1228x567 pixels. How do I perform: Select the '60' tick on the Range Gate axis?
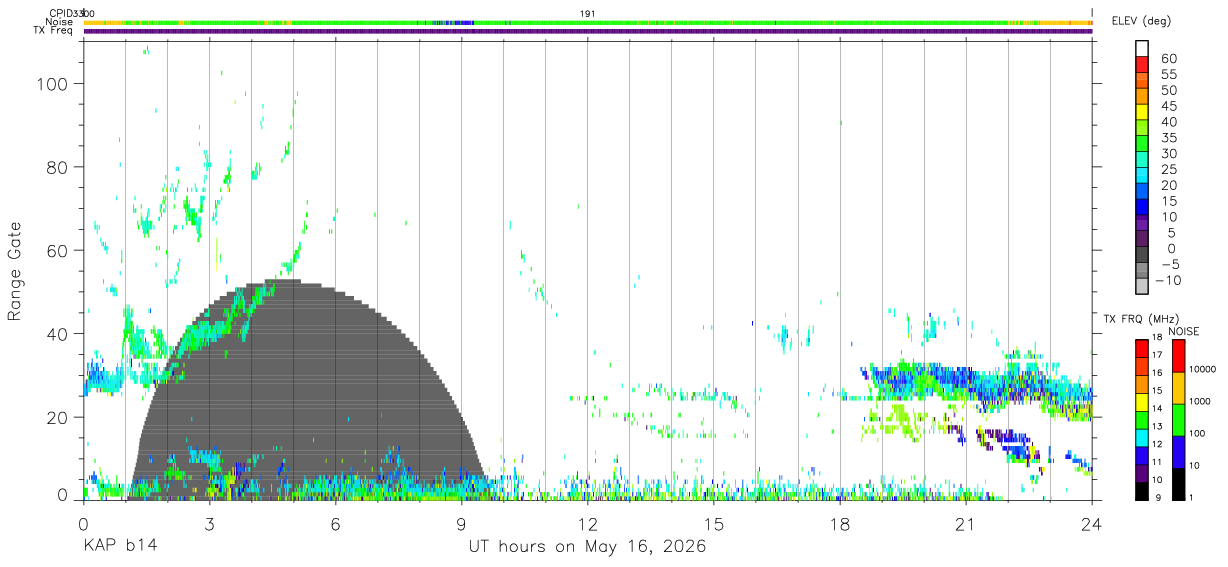[x=59, y=250]
